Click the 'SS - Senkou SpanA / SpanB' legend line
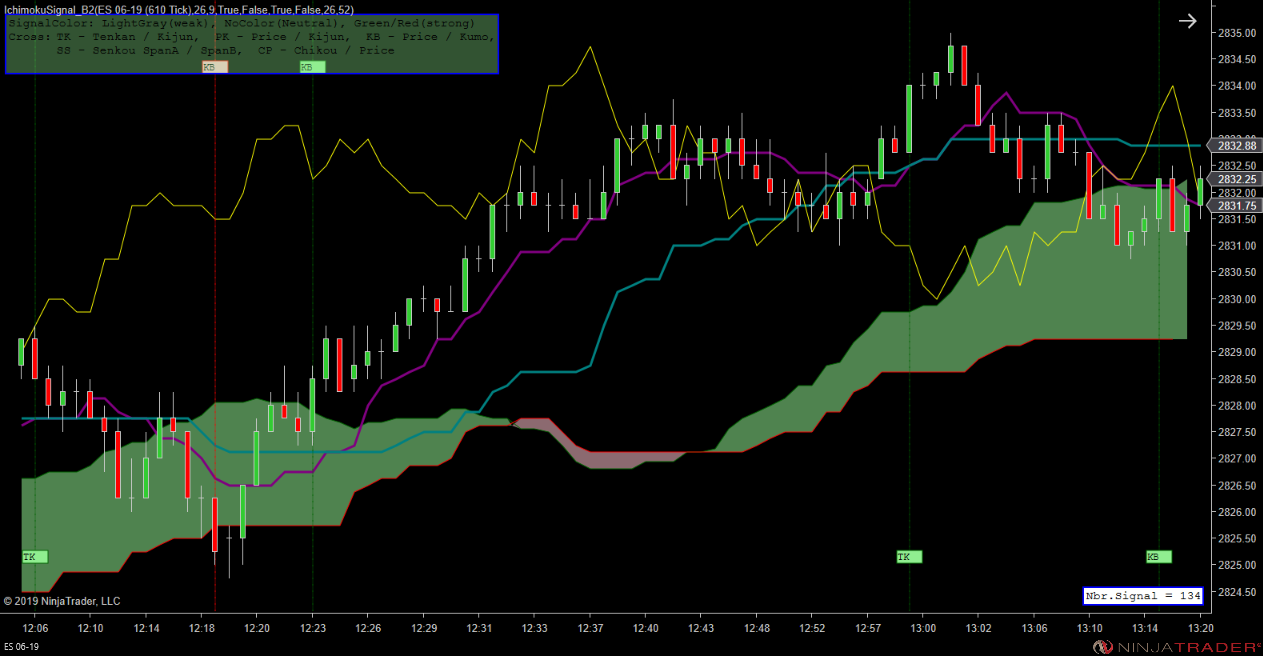 tap(148, 50)
